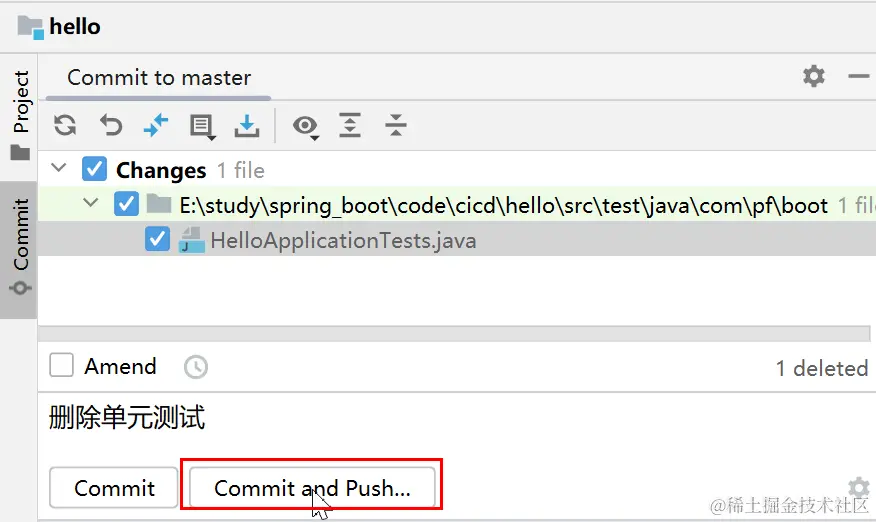Click the Expand All icon

tap(349, 125)
